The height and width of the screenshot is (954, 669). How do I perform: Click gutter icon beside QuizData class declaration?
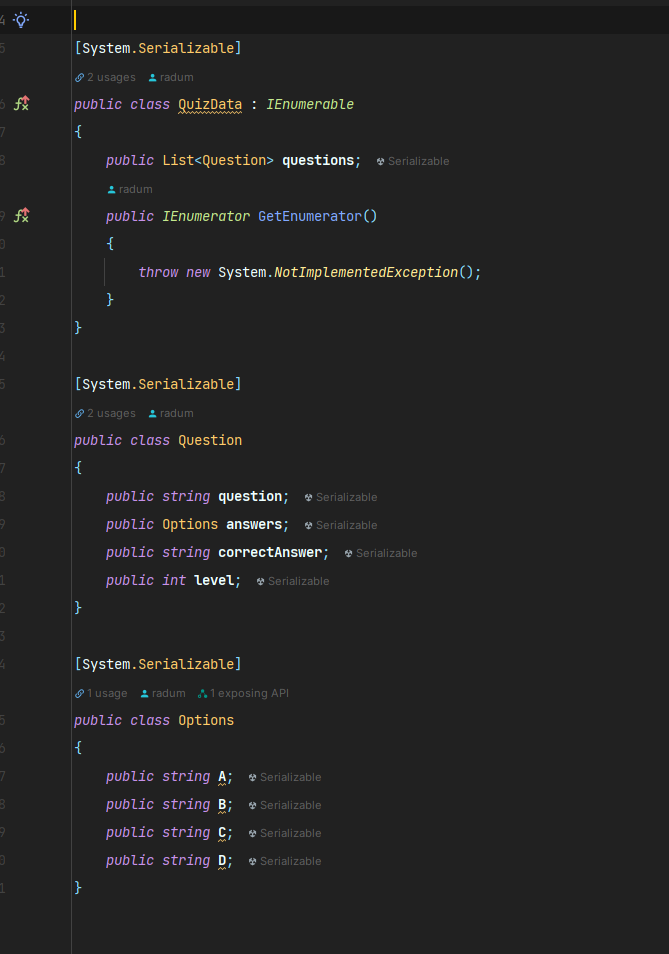point(21,104)
